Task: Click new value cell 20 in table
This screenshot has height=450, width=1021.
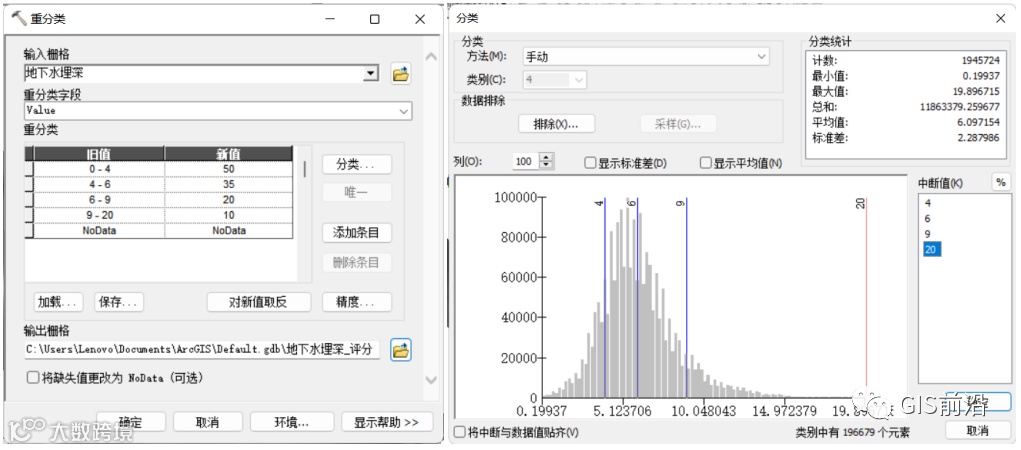Action: [x=229, y=200]
